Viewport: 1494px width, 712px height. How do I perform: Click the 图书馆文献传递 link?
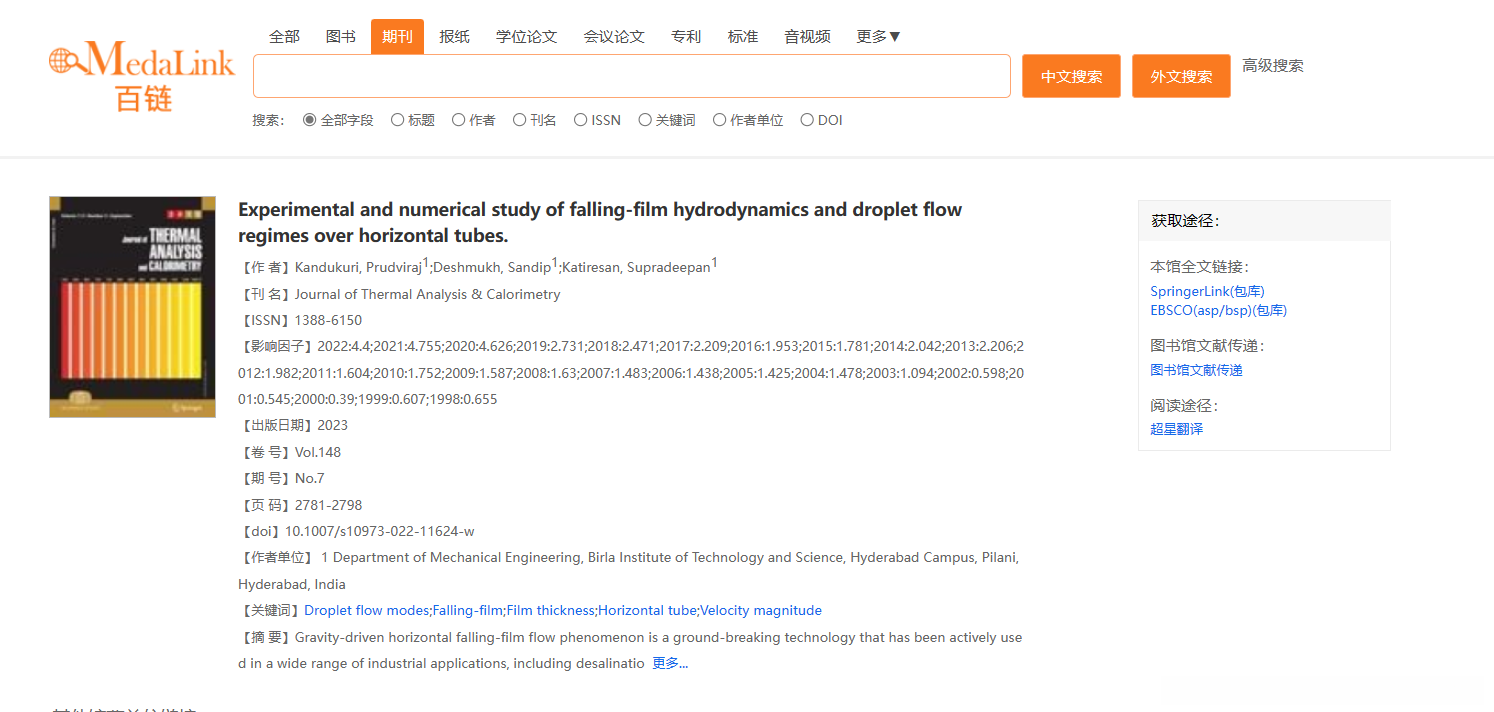pos(1196,370)
